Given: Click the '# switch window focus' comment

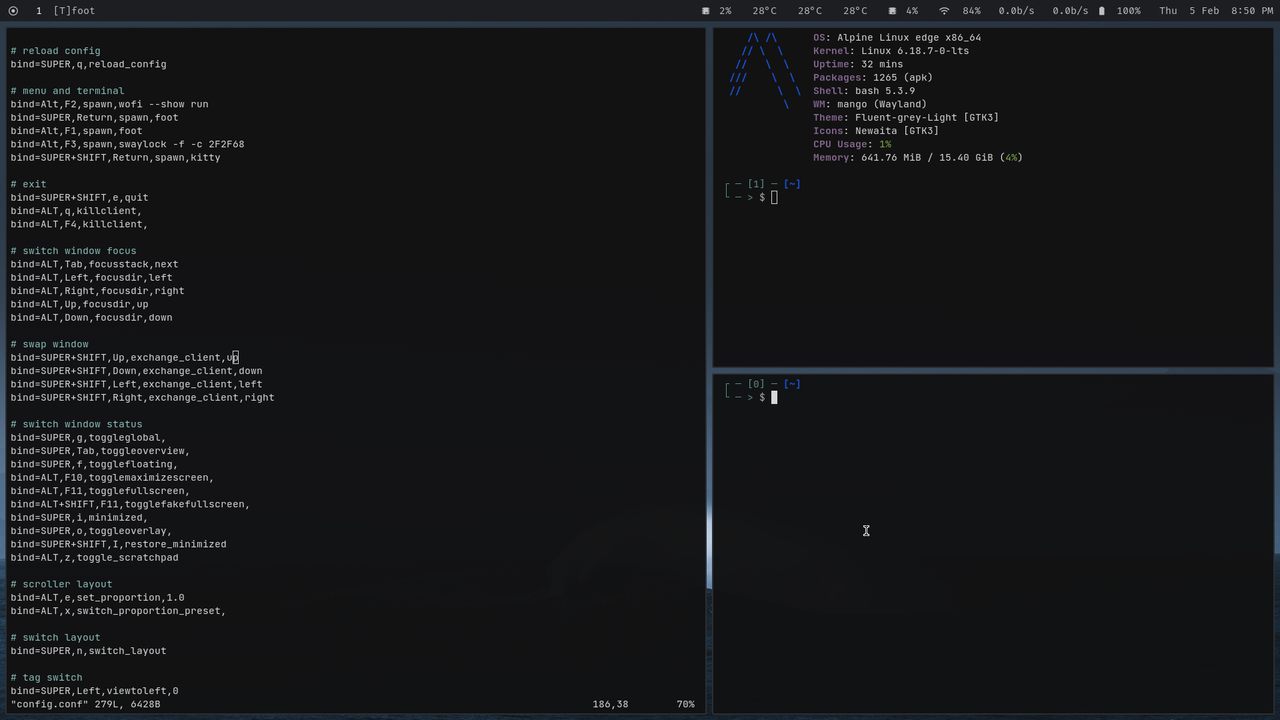Looking at the screenshot, I should click(x=74, y=251).
